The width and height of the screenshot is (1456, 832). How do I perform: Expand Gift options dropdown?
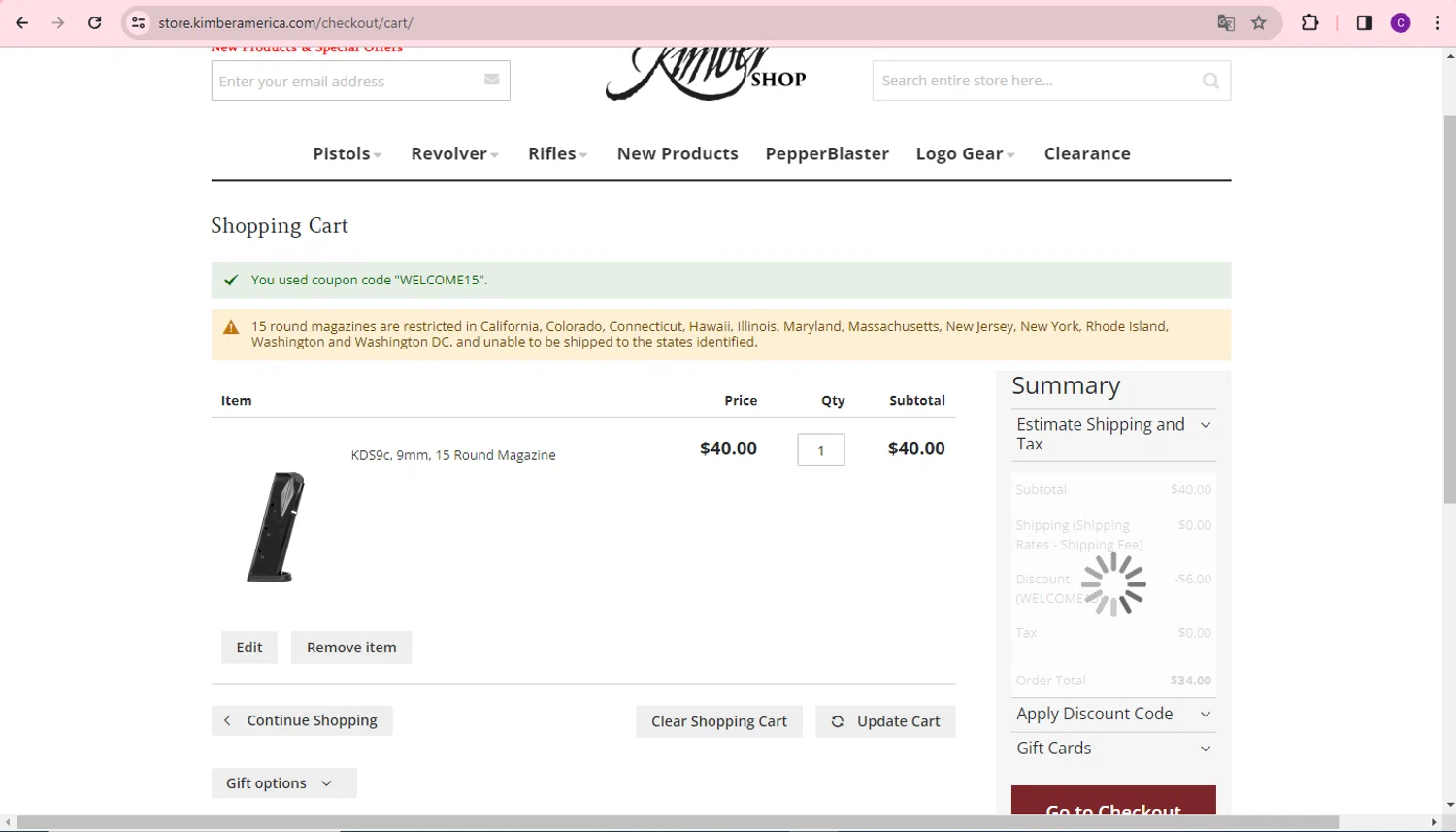(x=283, y=783)
